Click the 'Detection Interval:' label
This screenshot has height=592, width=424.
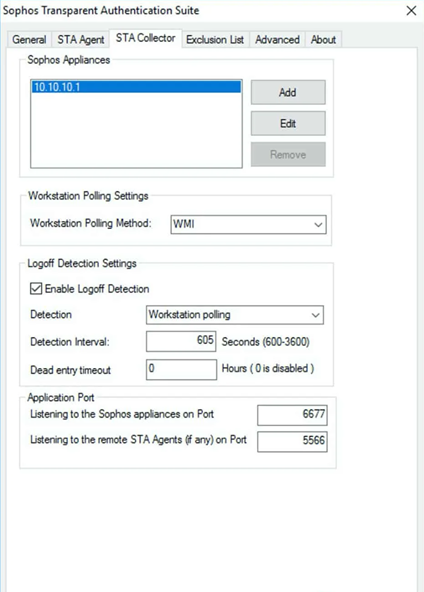click(69, 342)
